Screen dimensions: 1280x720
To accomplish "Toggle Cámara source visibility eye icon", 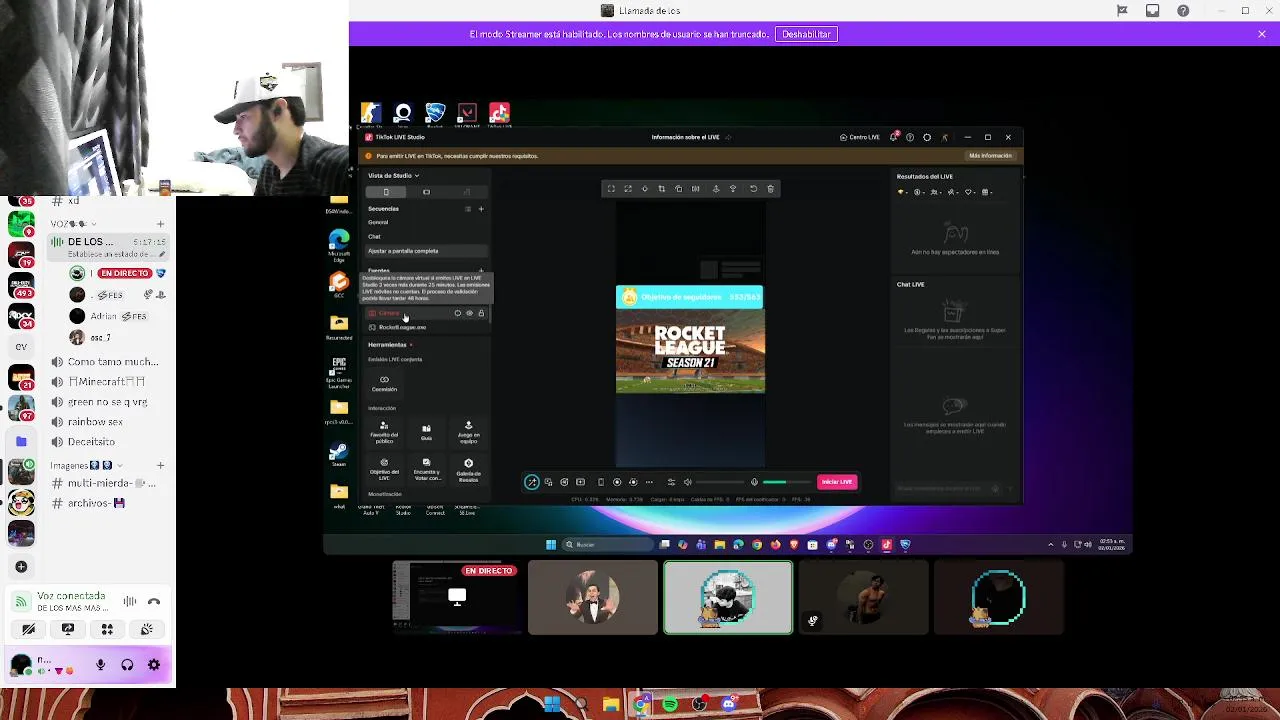I will pos(469,314).
